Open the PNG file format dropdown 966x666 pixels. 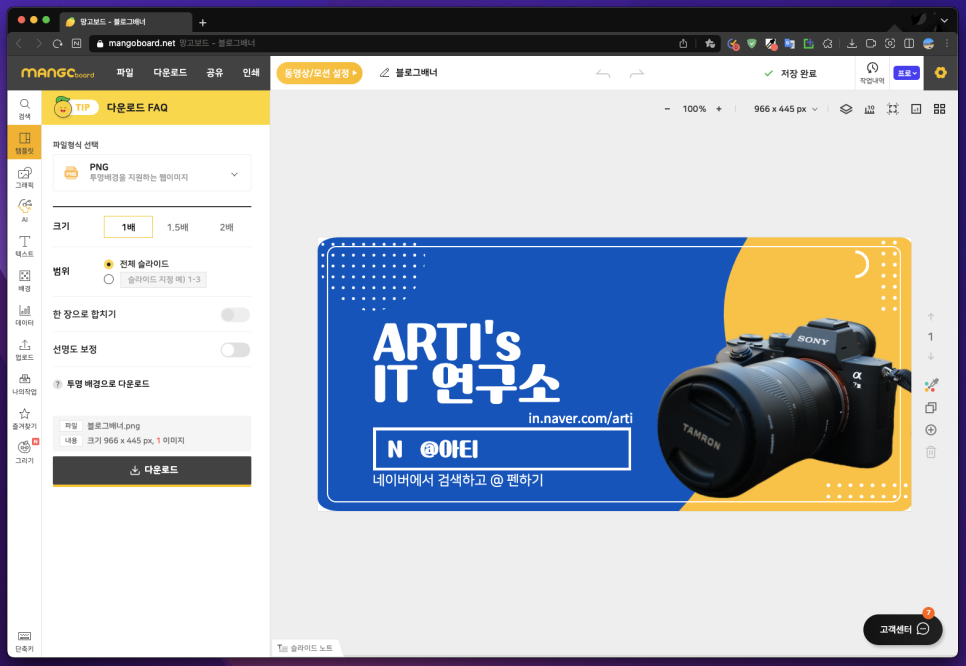pyautogui.click(x=152, y=173)
